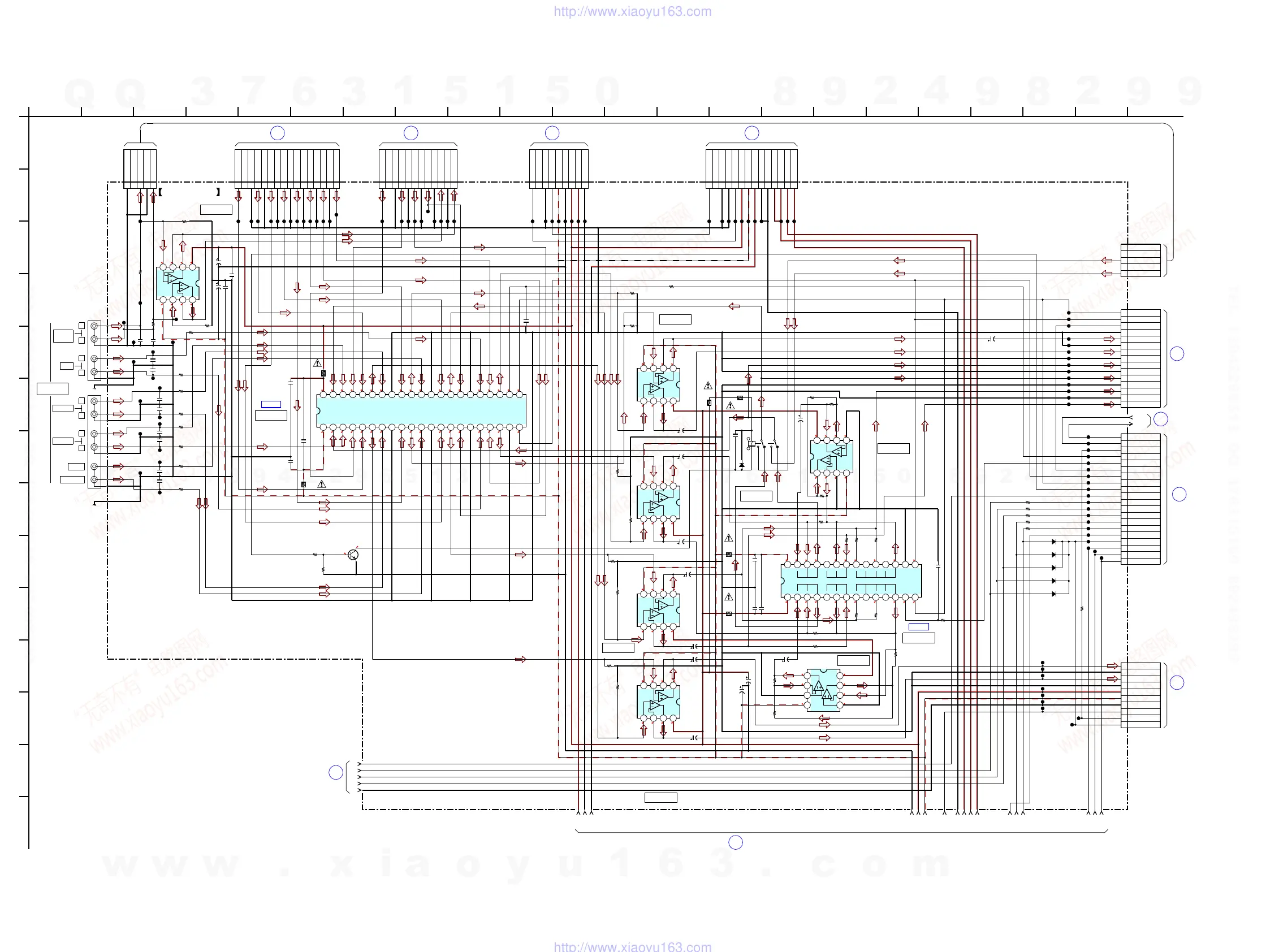Click the transistor symbol in the schematic
The height and width of the screenshot is (952, 1266).
point(353,554)
